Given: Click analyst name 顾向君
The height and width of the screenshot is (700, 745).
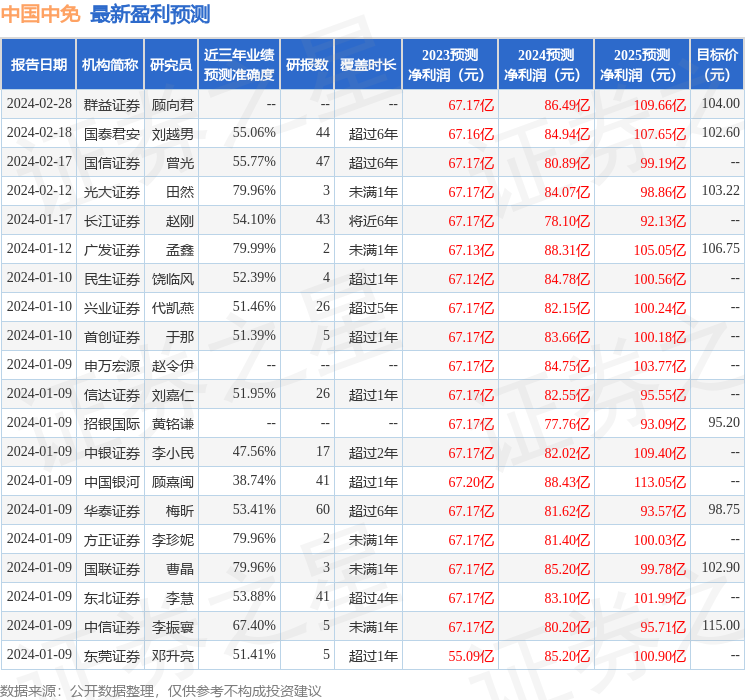Looking at the screenshot, I should pos(173,105).
